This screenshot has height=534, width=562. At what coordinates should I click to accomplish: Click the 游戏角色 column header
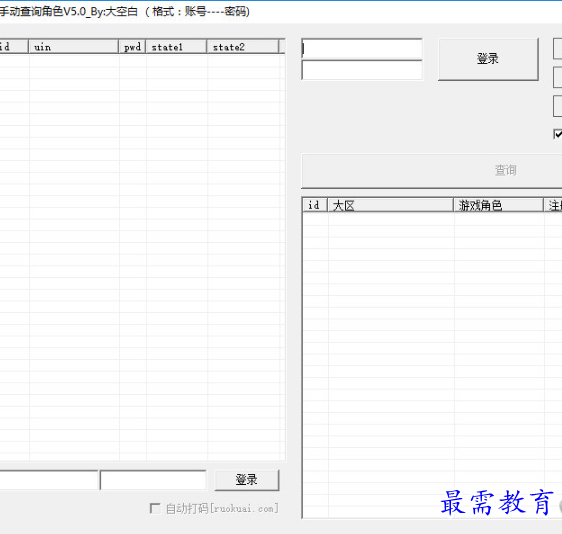coord(499,205)
